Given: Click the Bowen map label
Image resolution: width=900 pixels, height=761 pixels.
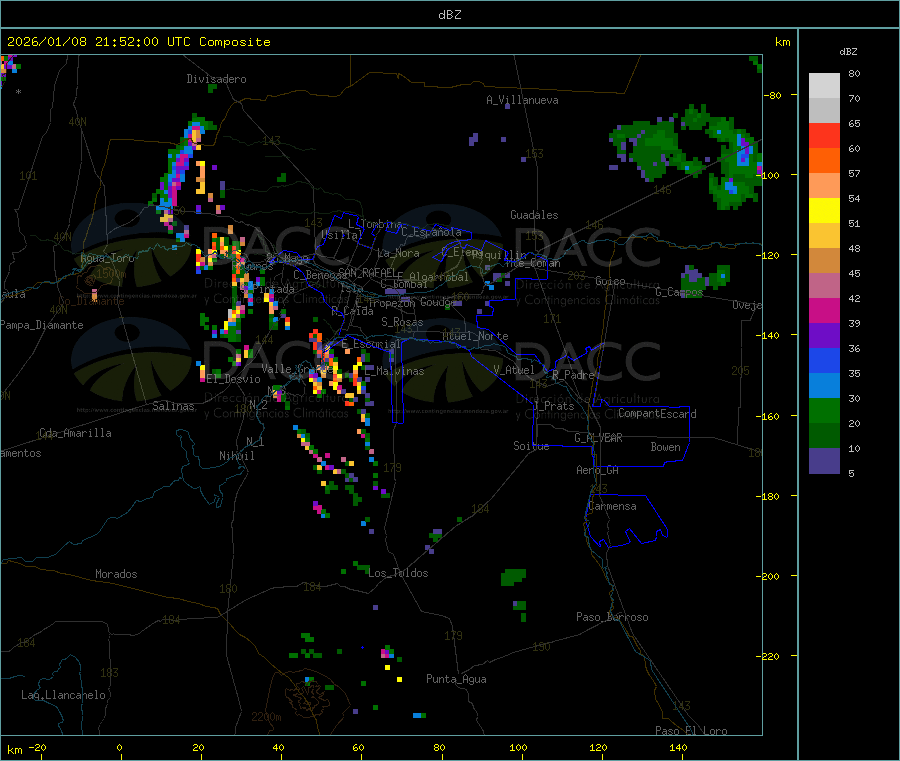Looking at the screenshot, I should pyautogui.click(x=665, y=447).
